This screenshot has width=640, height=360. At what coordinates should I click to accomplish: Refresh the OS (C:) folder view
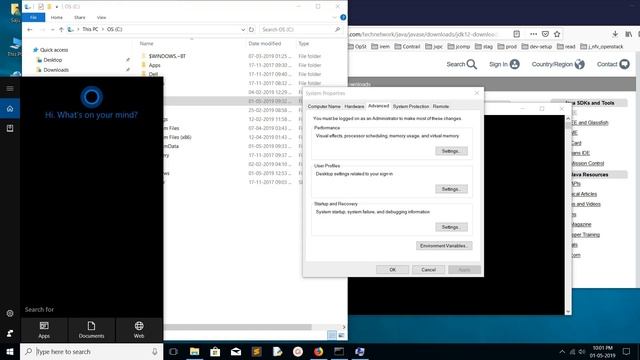pos(251,29)
